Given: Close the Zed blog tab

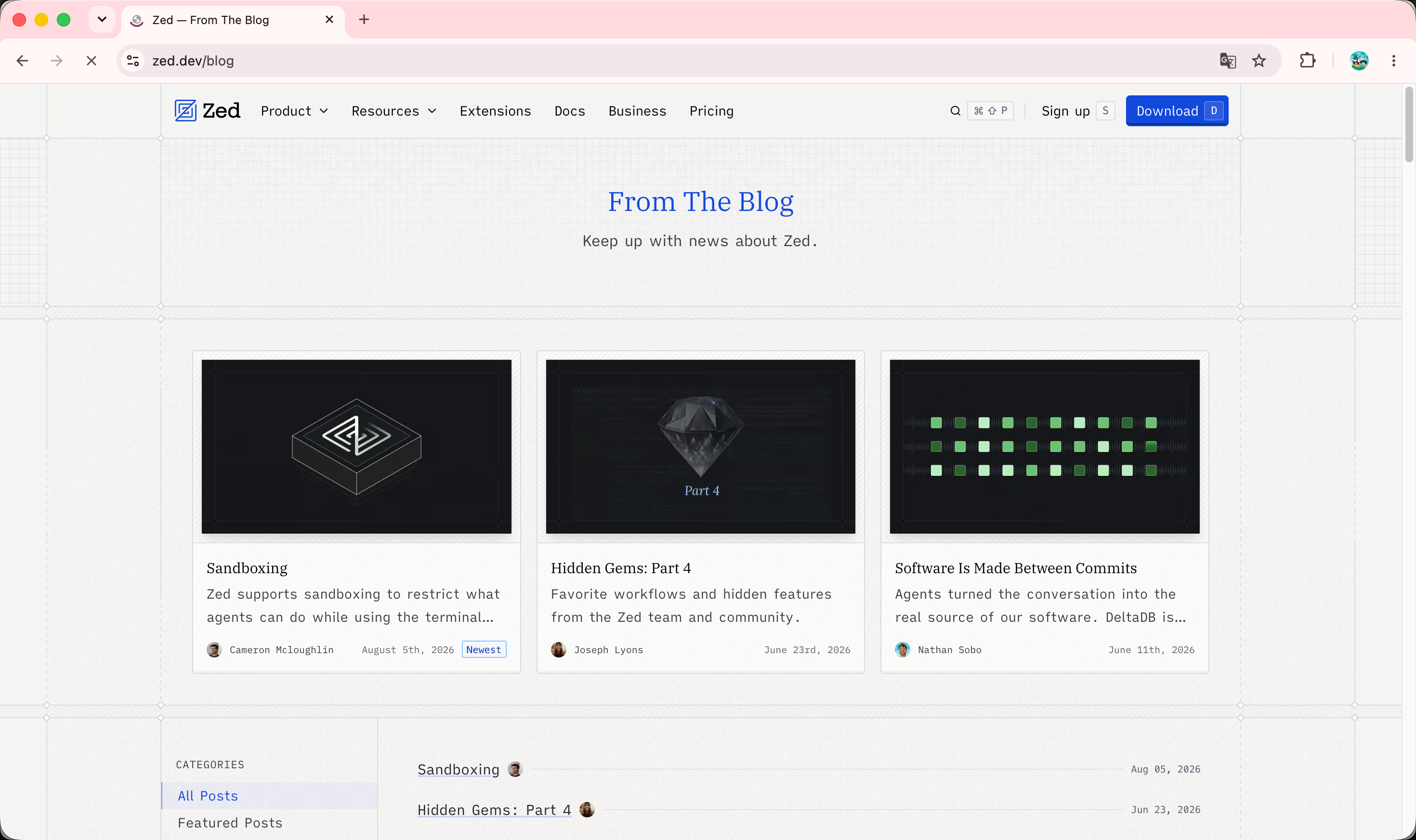Looking at the screenshot, I should (x=329, y=20).
